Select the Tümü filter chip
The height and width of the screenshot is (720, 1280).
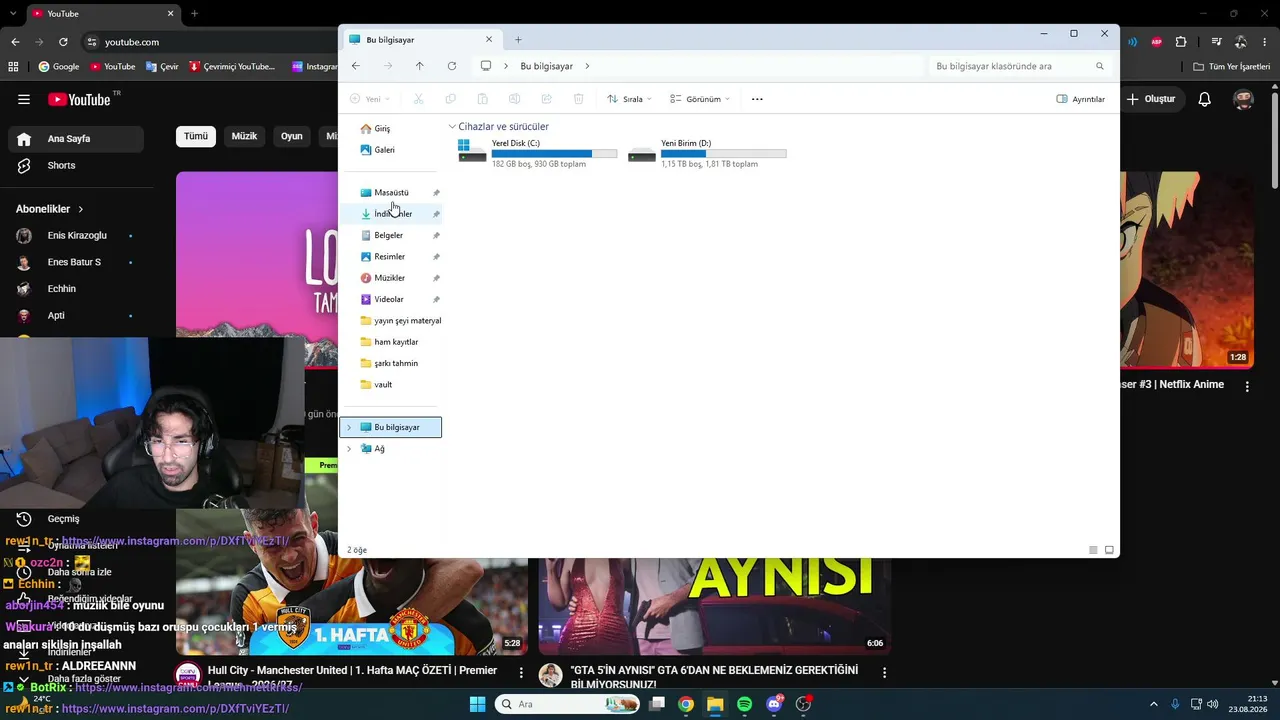[196, 136]
